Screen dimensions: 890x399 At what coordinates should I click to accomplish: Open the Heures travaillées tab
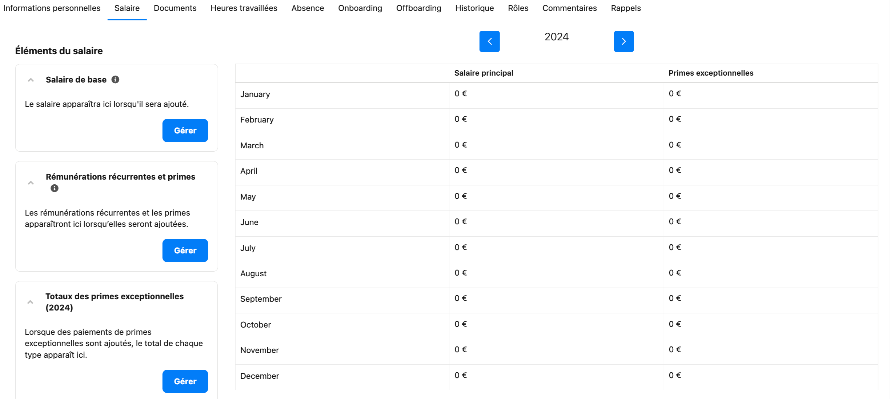244,9
